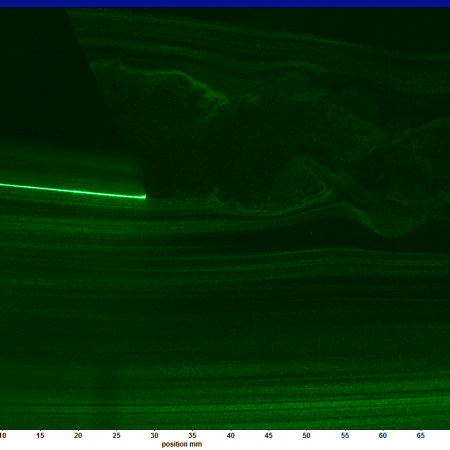
Task: Click the 45 tick label on axis
Action: (x=269, y=435)
